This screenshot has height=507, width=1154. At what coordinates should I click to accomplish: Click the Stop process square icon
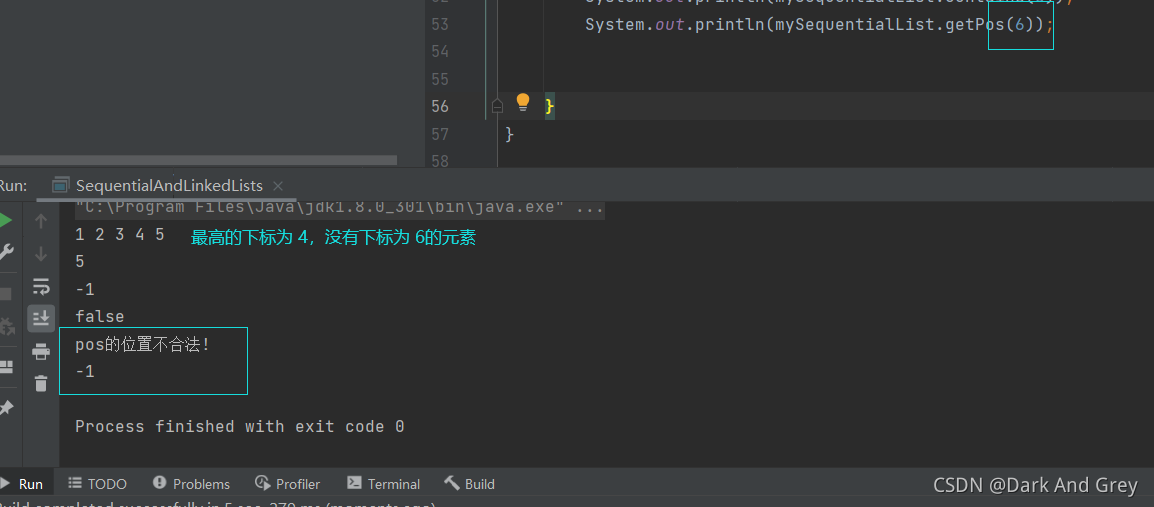[5, 294]
